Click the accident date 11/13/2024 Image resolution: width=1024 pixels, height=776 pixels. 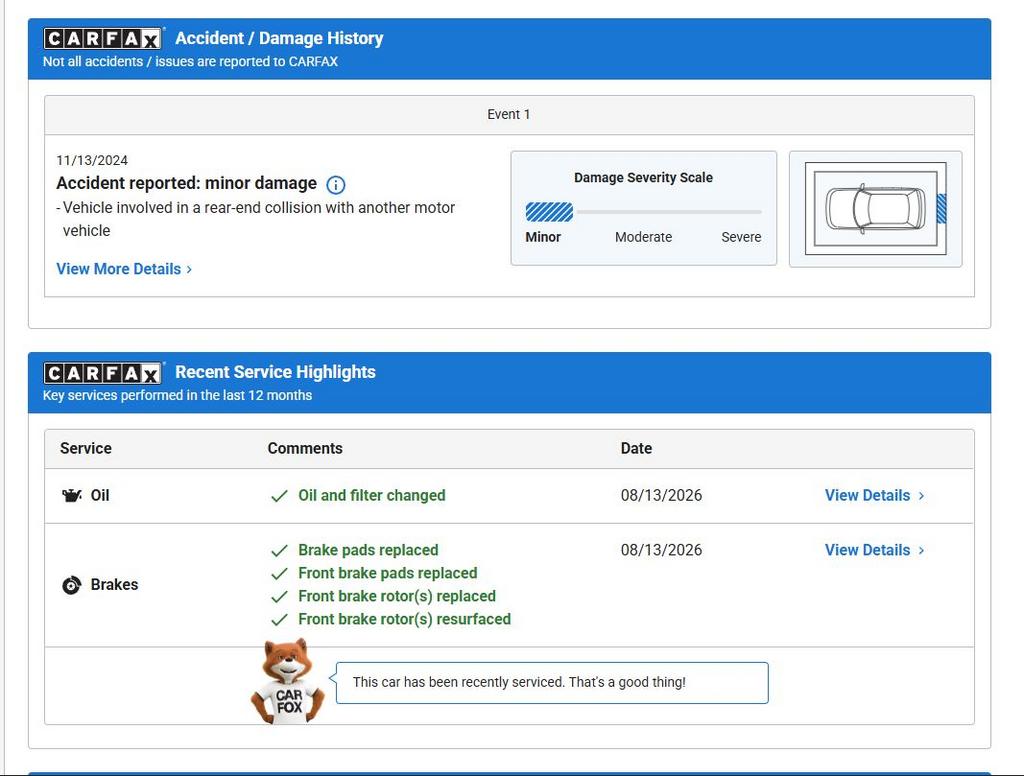point(92,161)
